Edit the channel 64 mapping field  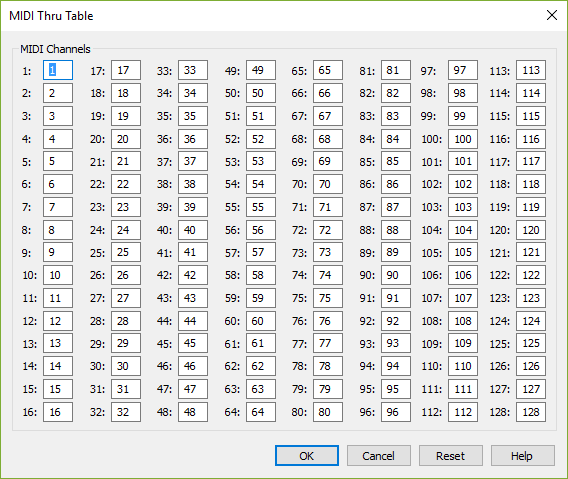pos(261,412)
